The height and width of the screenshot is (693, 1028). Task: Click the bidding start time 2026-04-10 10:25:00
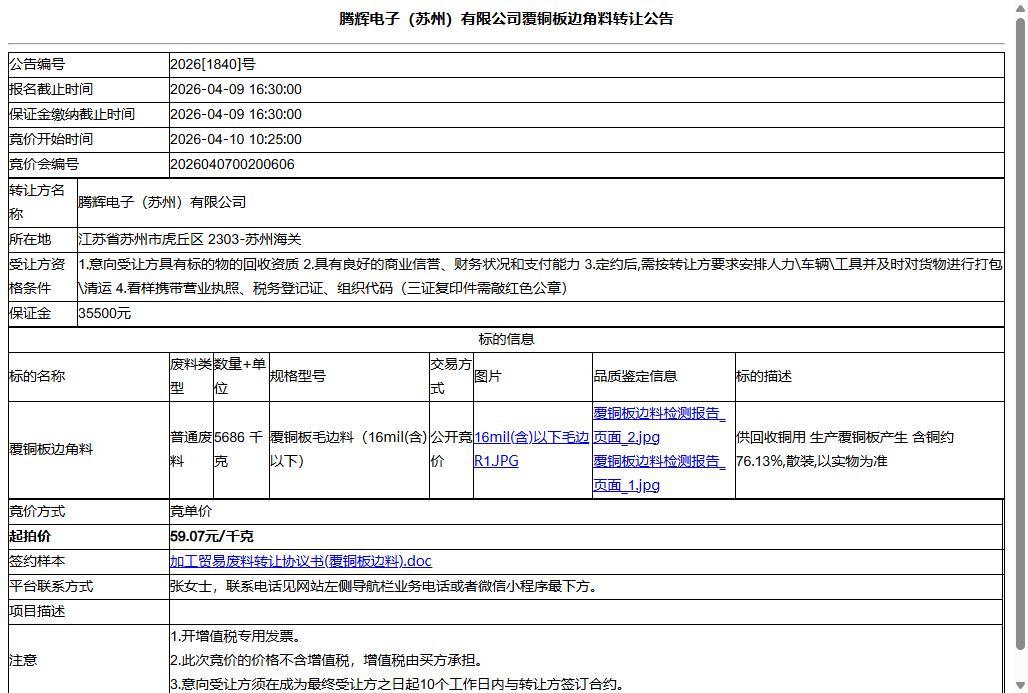point(236,139)
